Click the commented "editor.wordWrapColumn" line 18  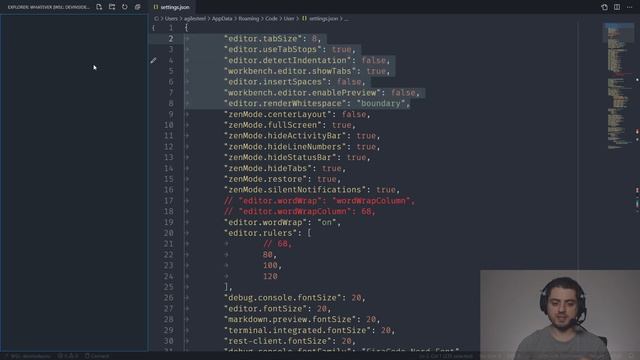300,211
